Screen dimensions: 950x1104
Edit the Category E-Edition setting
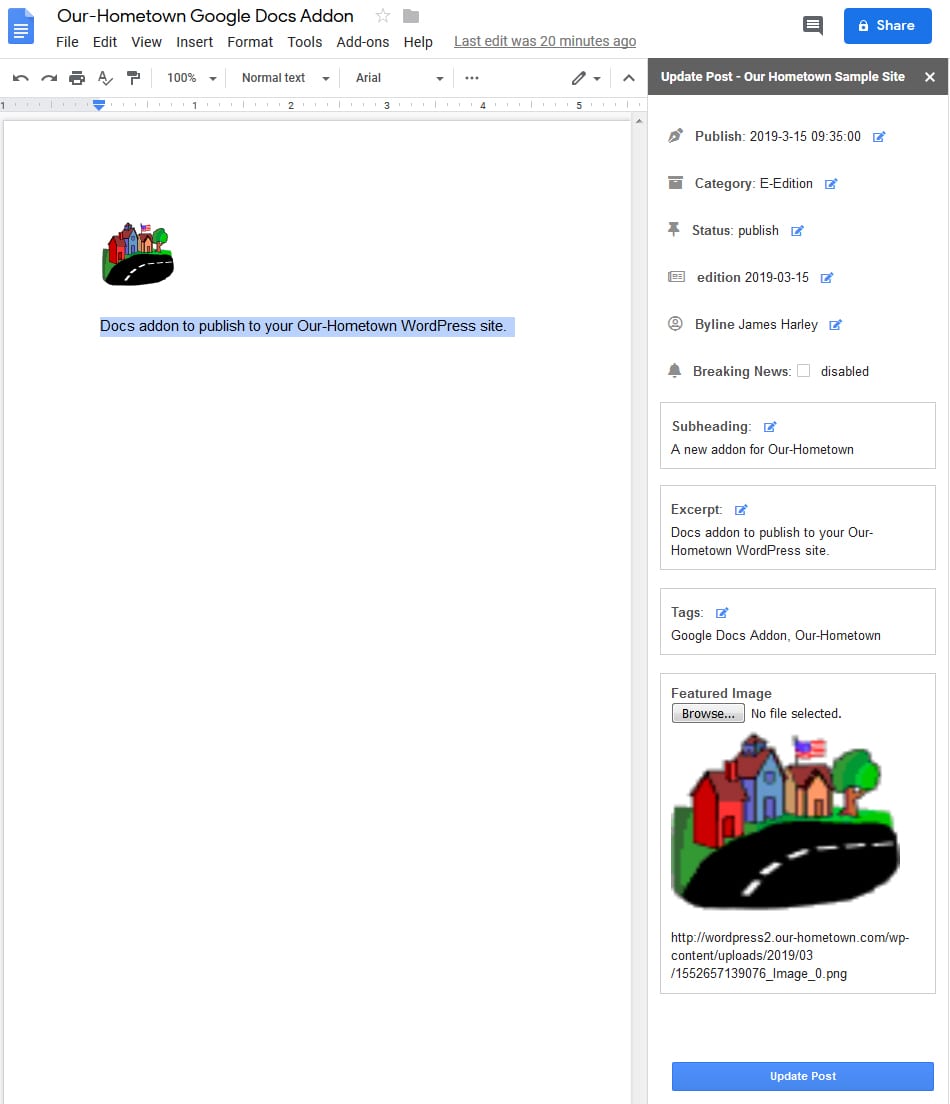(831, 184)
